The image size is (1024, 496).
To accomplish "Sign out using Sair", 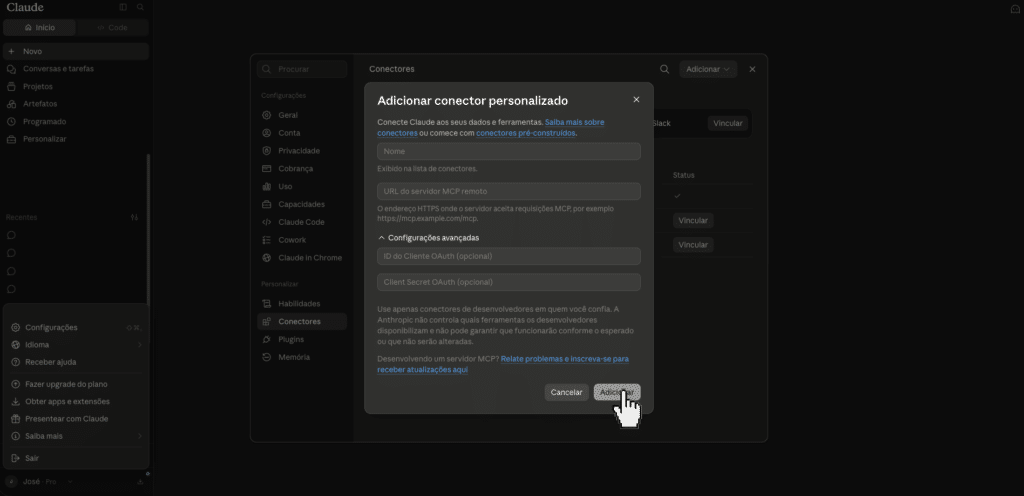I will (x=76, y=458).
